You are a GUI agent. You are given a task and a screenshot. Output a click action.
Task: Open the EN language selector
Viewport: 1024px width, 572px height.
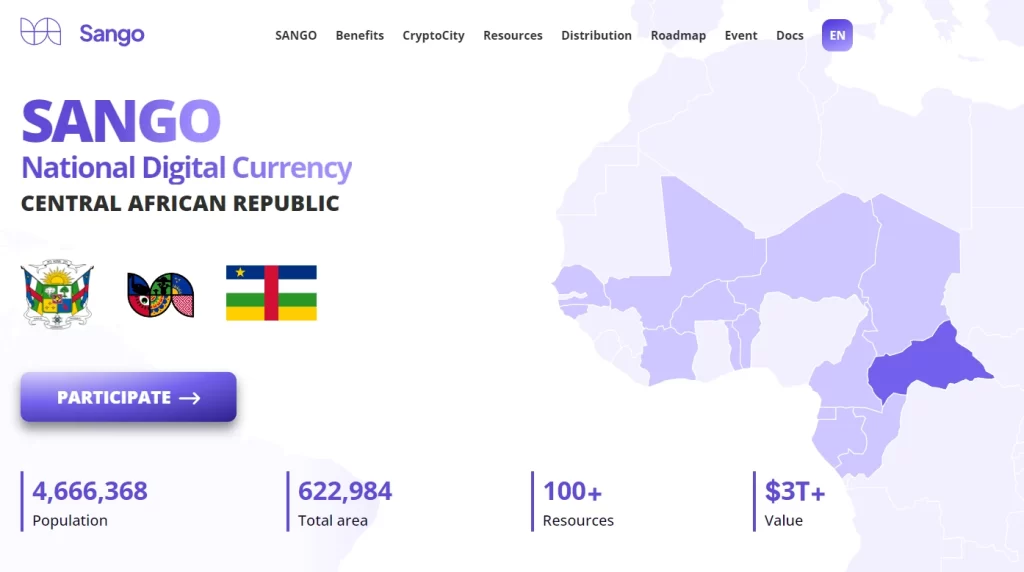click(837, 35)
